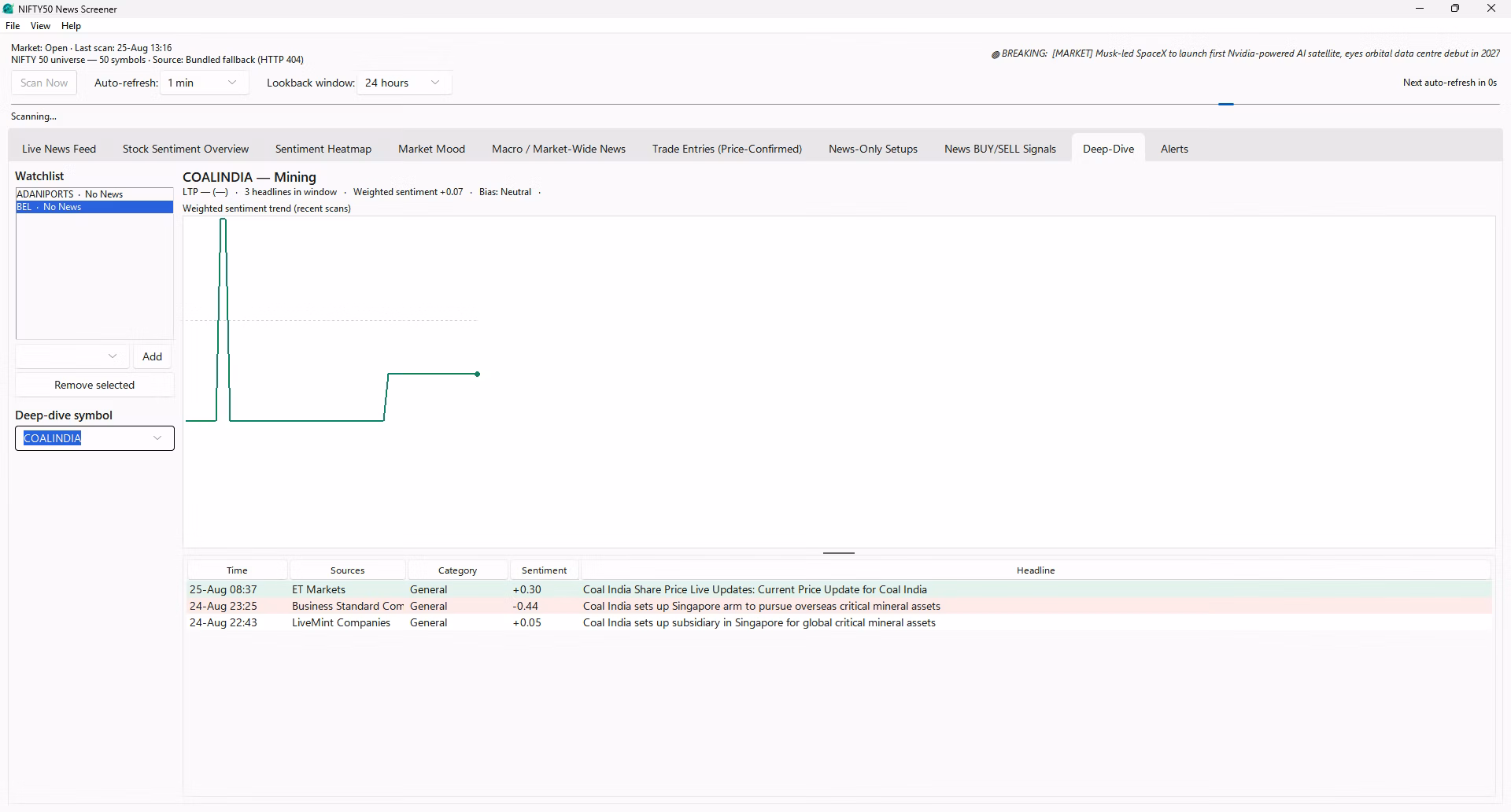Open the watchlist symbol combo box
The height and width of the screenshot is (812, 1511).
72,356
